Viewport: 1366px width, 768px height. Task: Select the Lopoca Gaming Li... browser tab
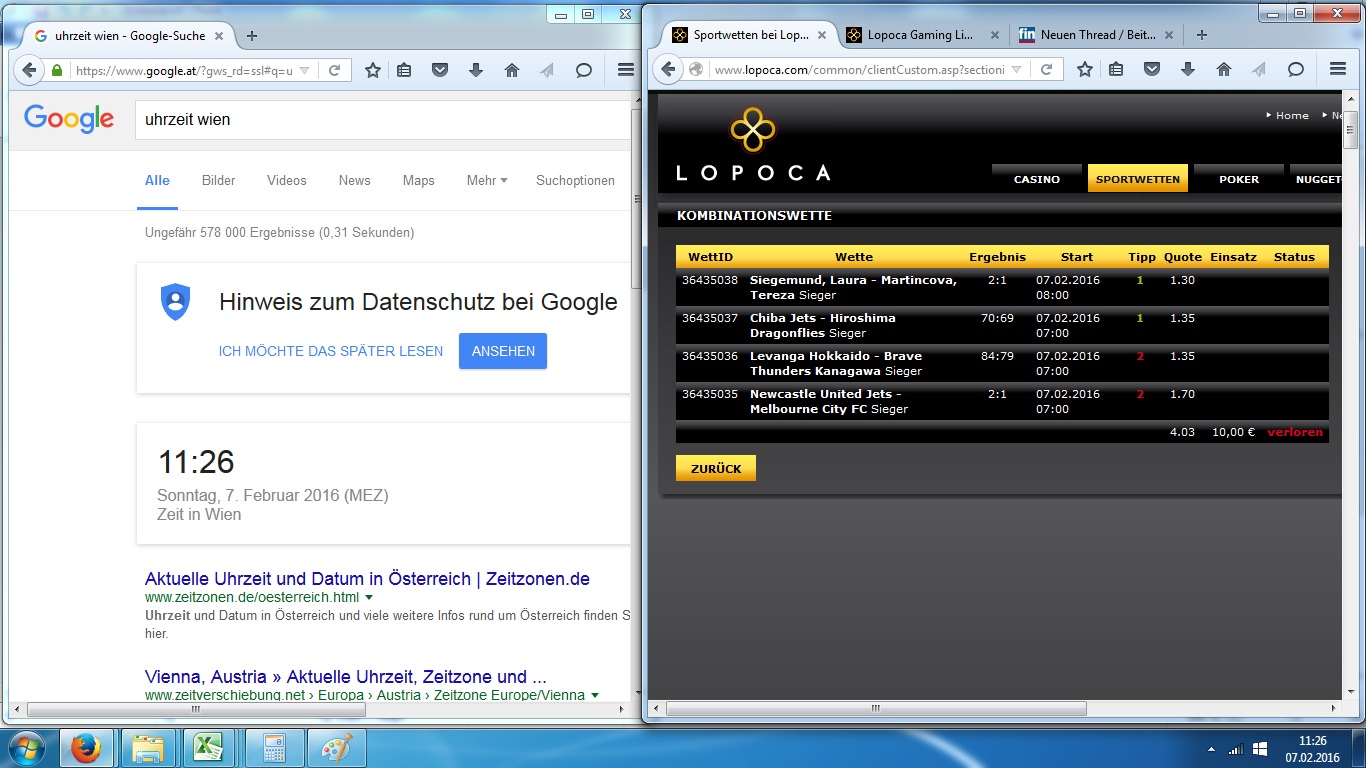921,35
